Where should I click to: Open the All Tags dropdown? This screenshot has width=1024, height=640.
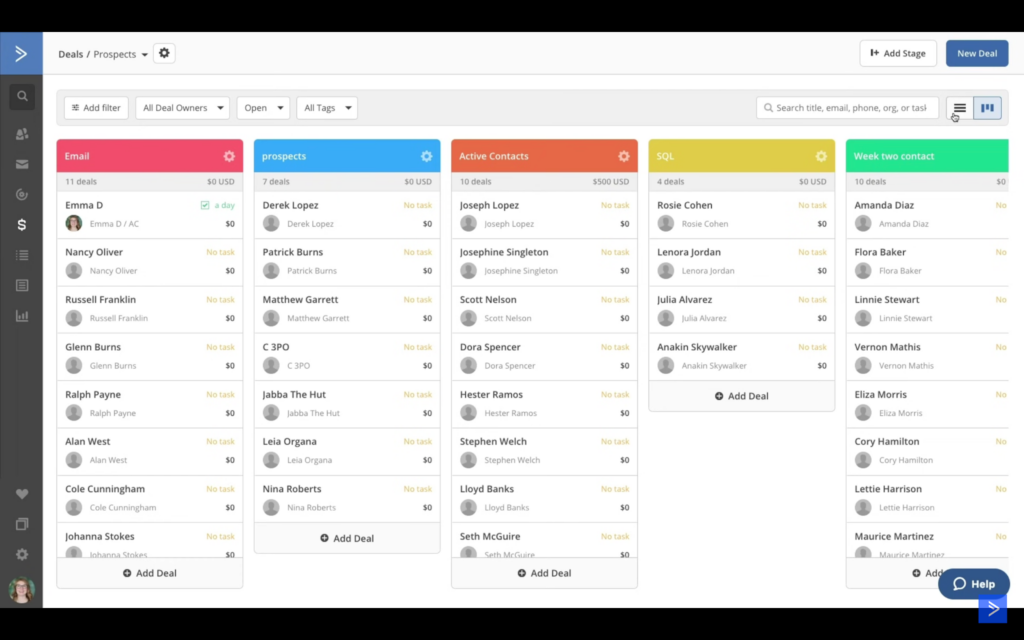click(326, 107)
